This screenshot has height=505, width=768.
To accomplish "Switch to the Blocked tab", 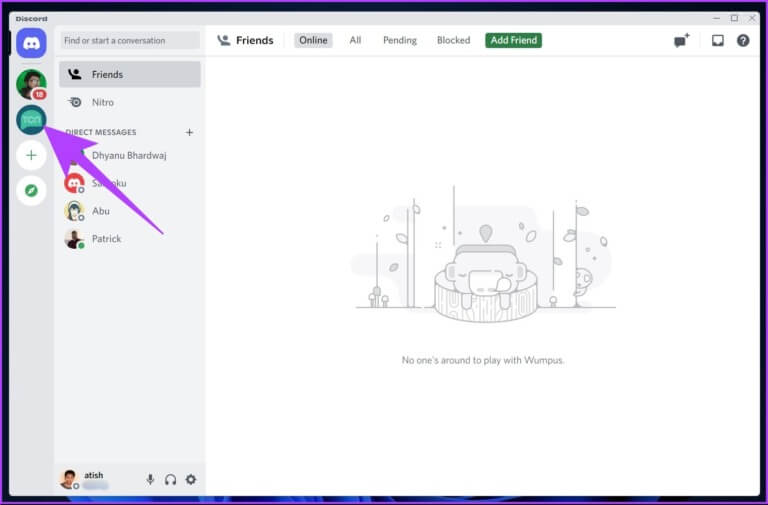I will (x=454, y=40).
